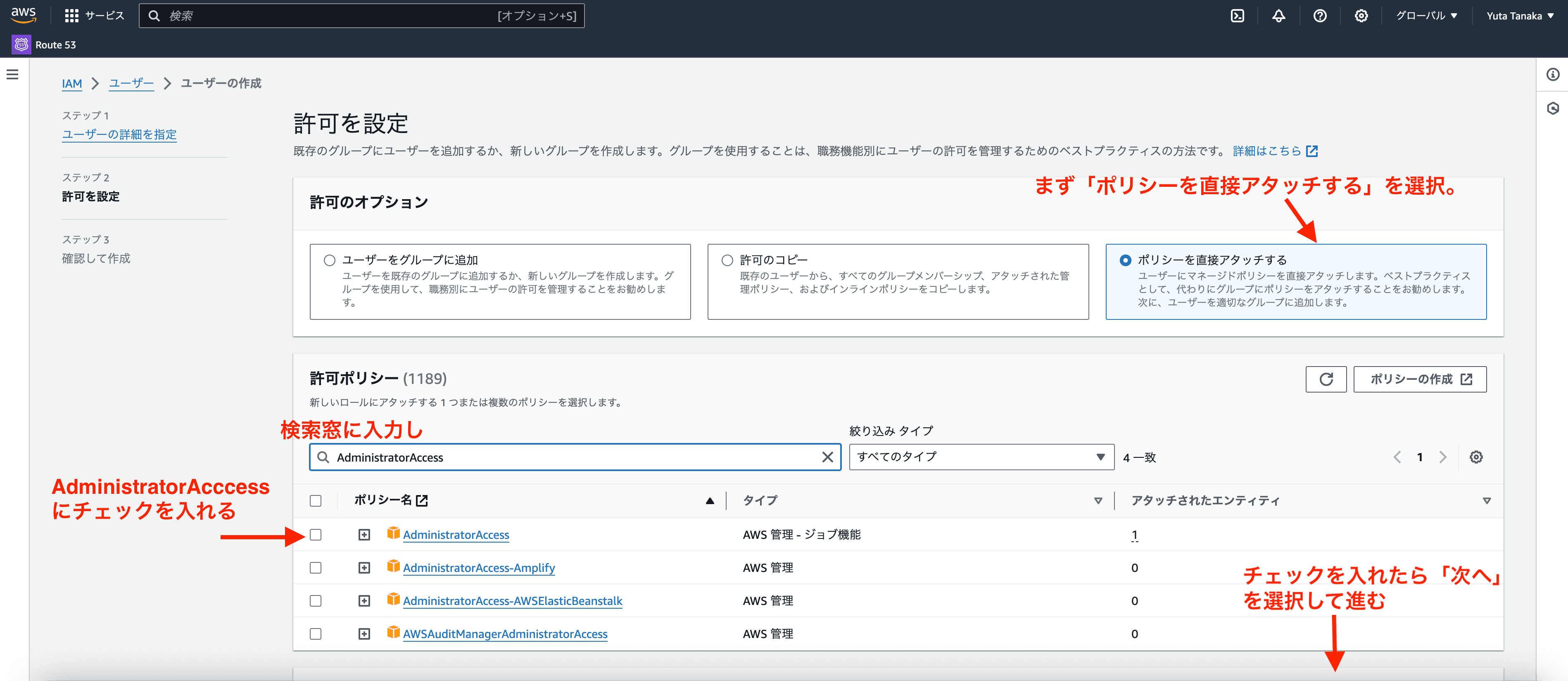Sort by ポリシー名 ascending arrow
The width and height of the screenshot is (1568, 681).
710,501
